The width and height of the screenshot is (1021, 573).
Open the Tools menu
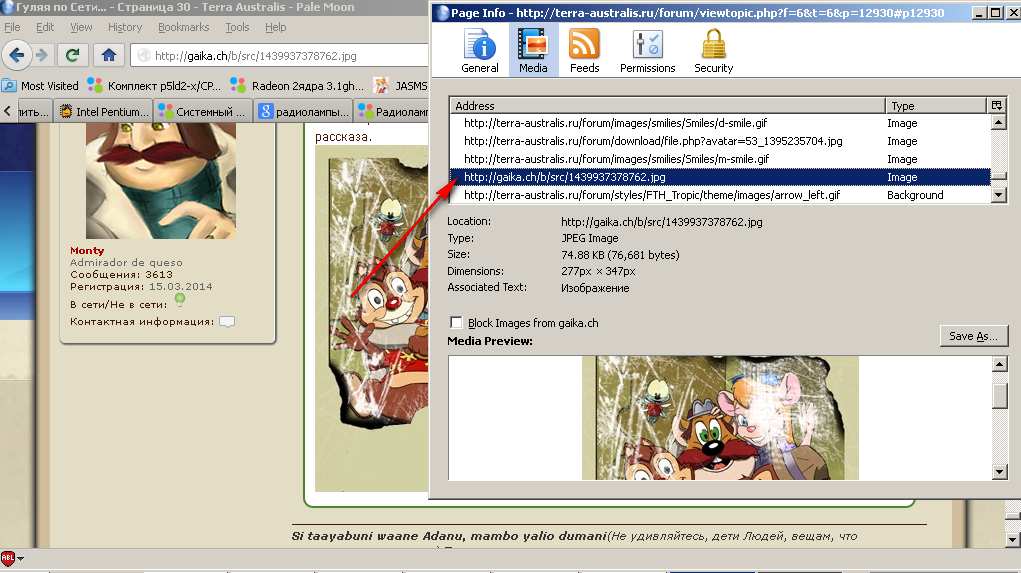click(x=238, y=27)
